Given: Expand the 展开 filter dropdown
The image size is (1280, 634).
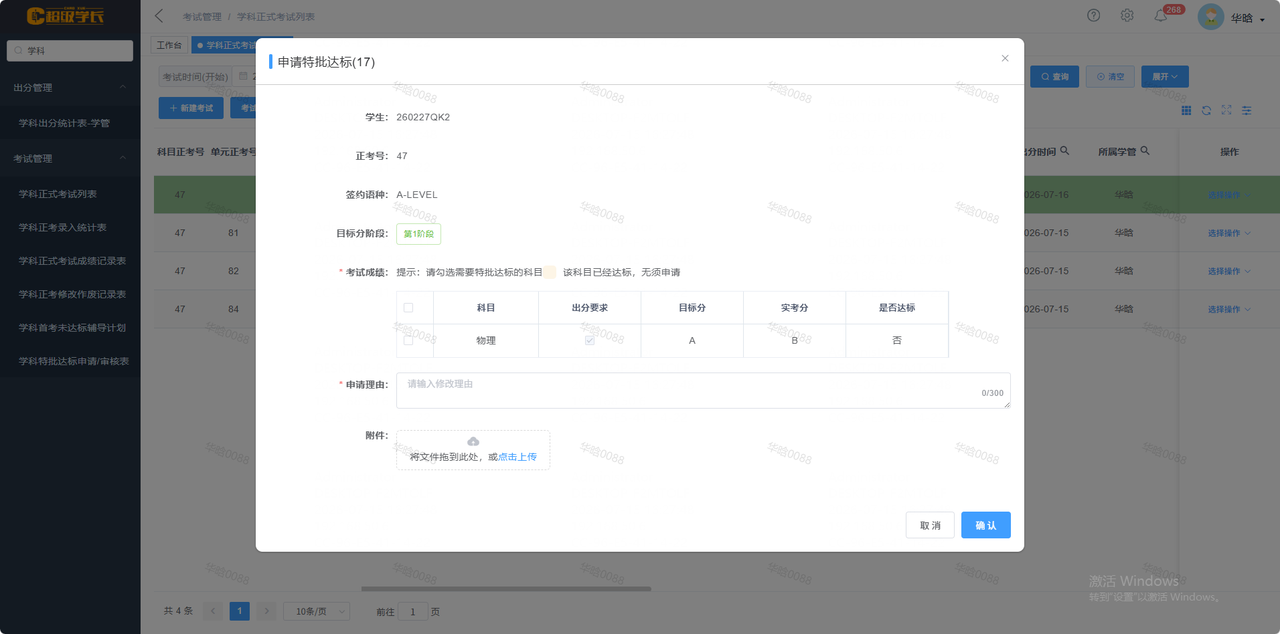Looking at the screenshot, I should coord(1166,76).
